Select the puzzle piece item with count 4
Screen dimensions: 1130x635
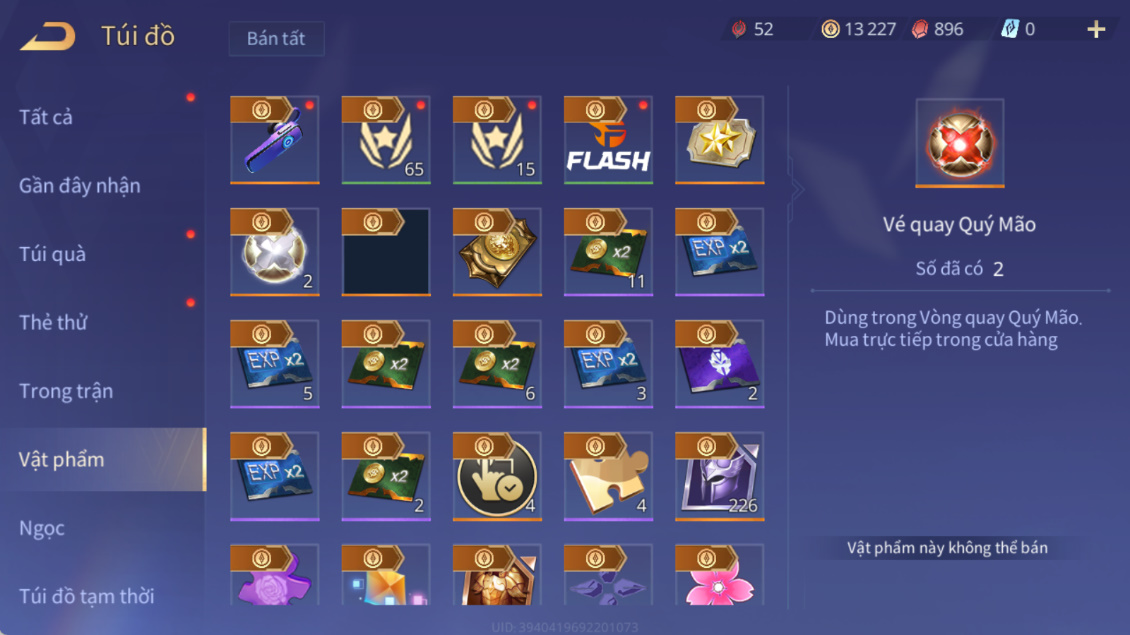coord(608,476)
